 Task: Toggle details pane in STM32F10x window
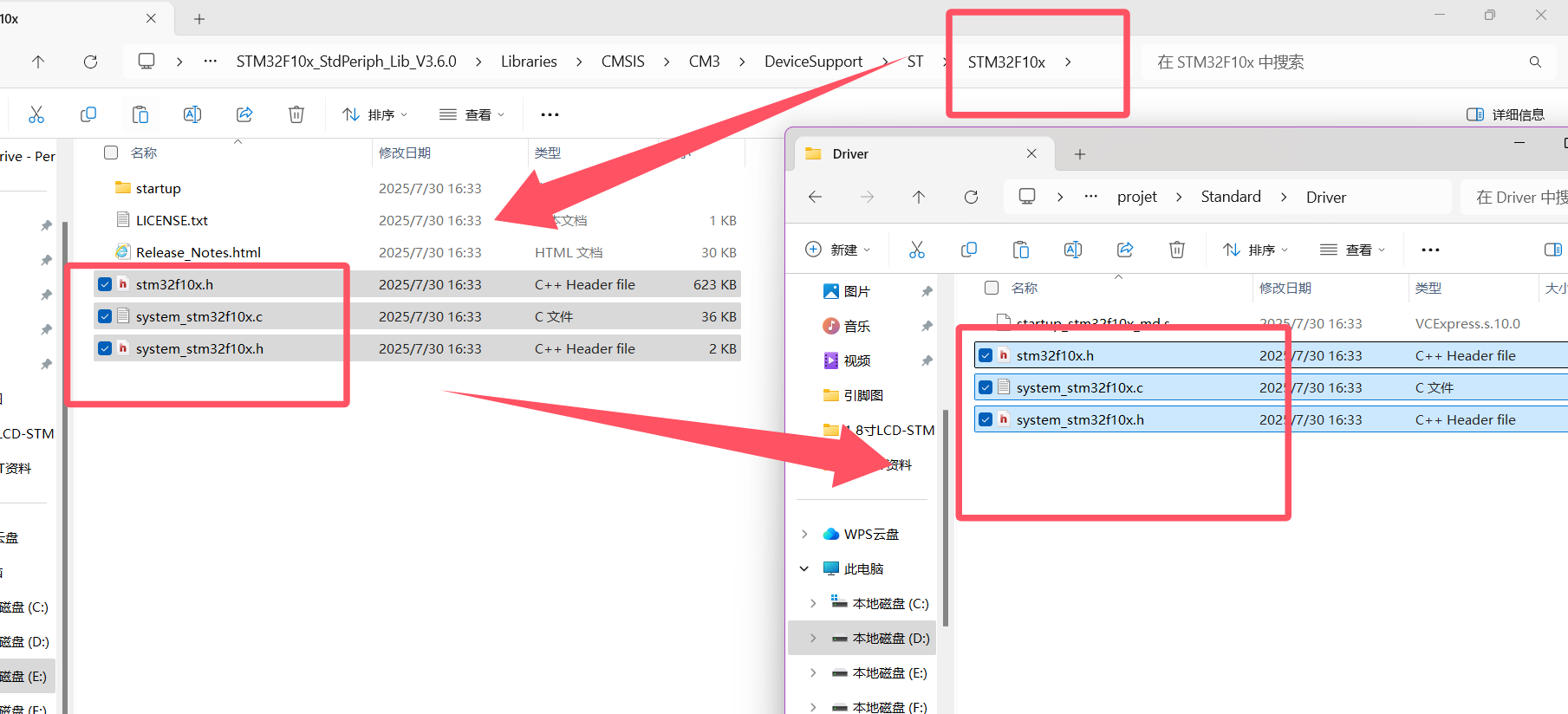[1505, 114]
